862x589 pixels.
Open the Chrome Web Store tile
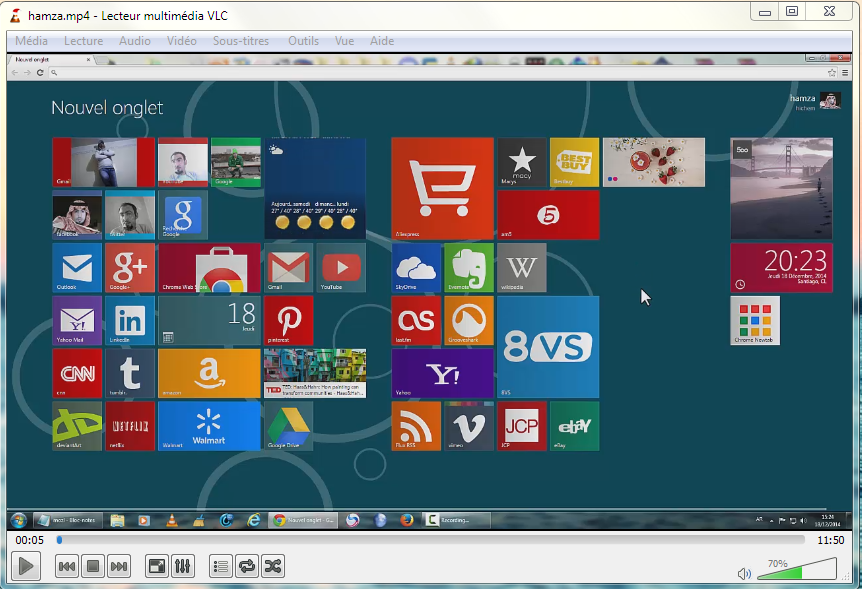pos(209,268)
